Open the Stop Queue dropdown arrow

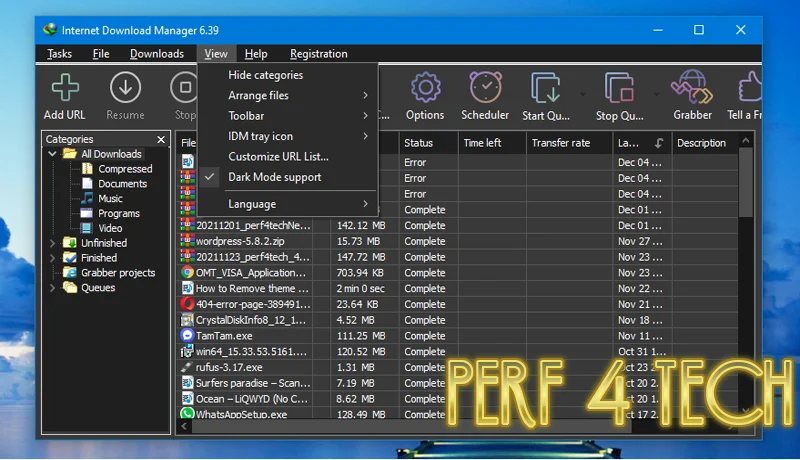point(656,94)
